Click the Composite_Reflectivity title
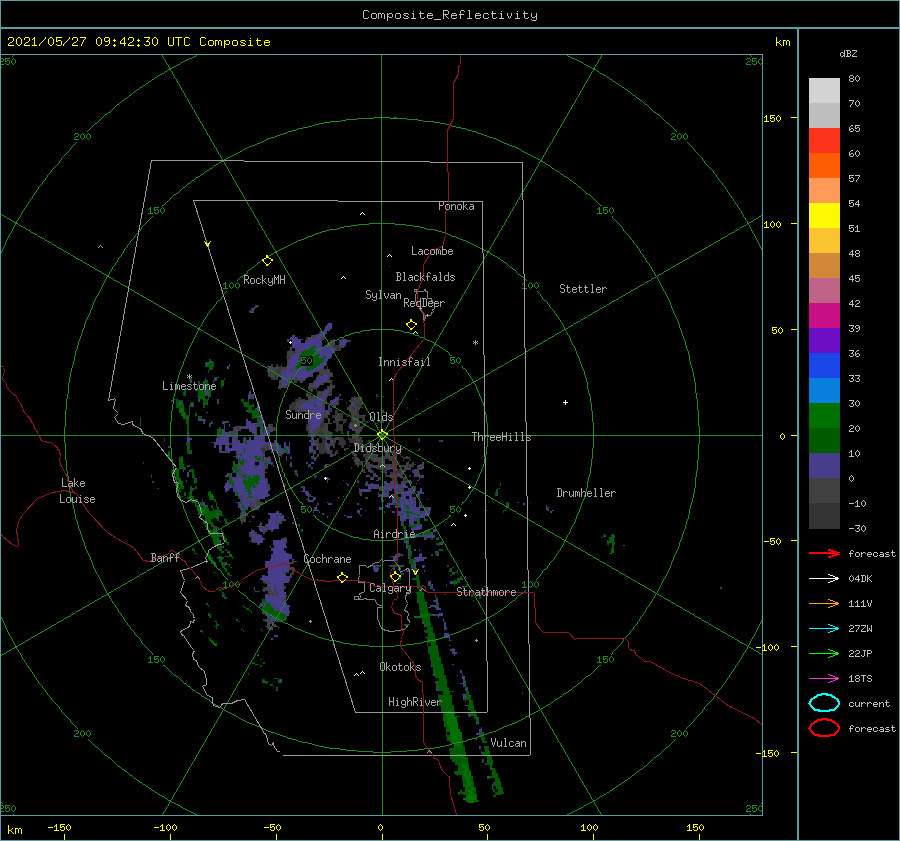Screen dimensions: 900x841 coord(450,15)
